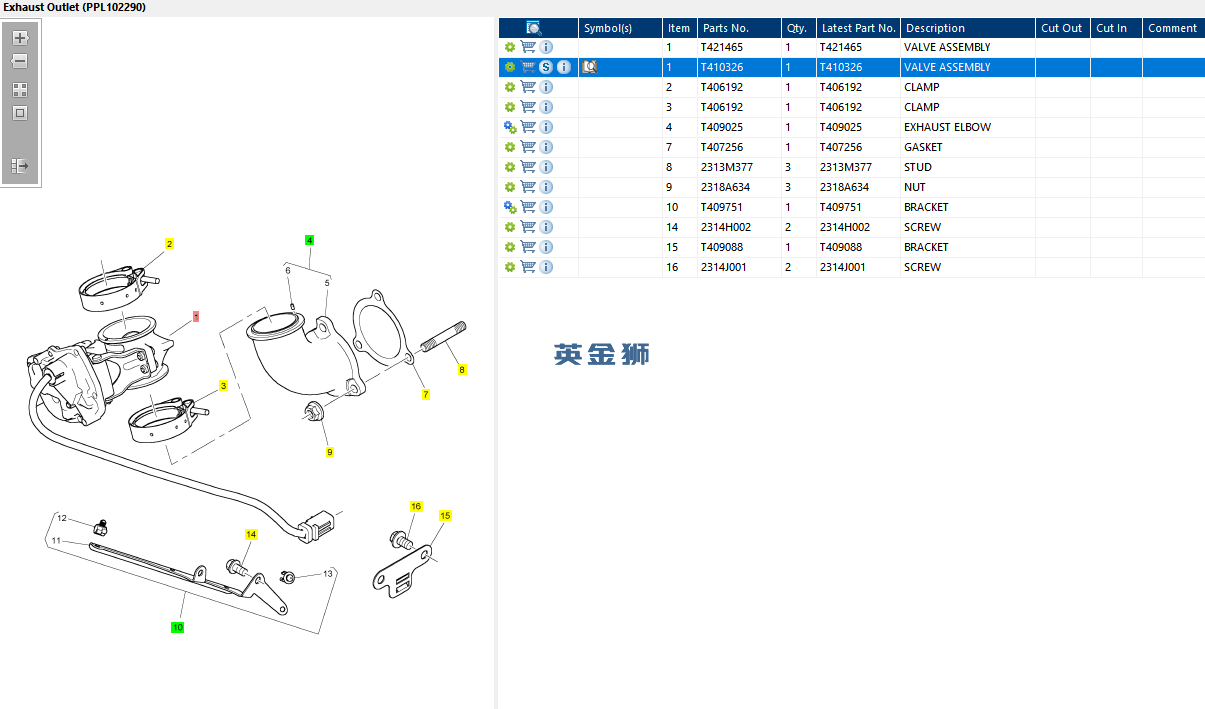Click part number T421465 in Parts No. column
The width and height of the screenshot is (1205, 709).
coord(722,47)
